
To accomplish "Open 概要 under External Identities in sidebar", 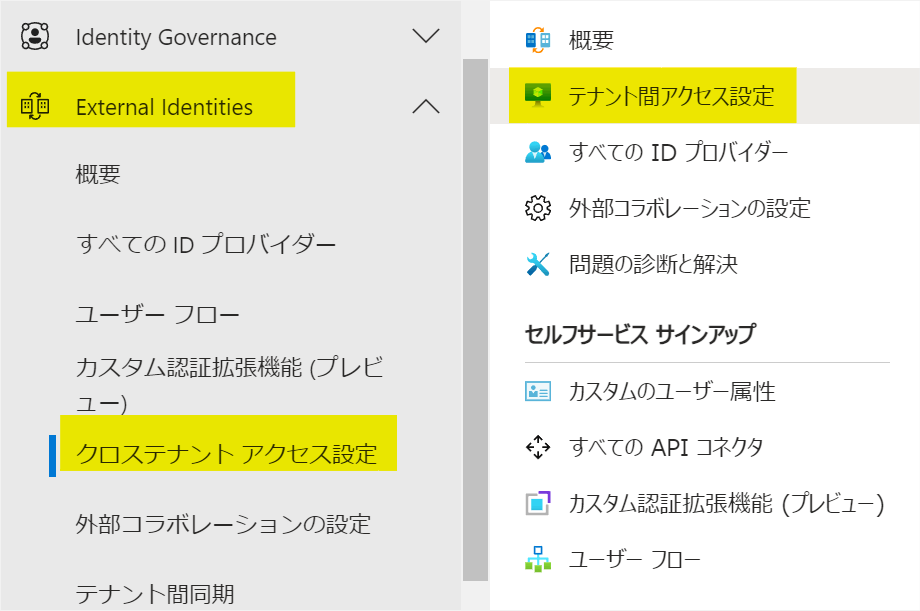I will [x=98, y=174].
